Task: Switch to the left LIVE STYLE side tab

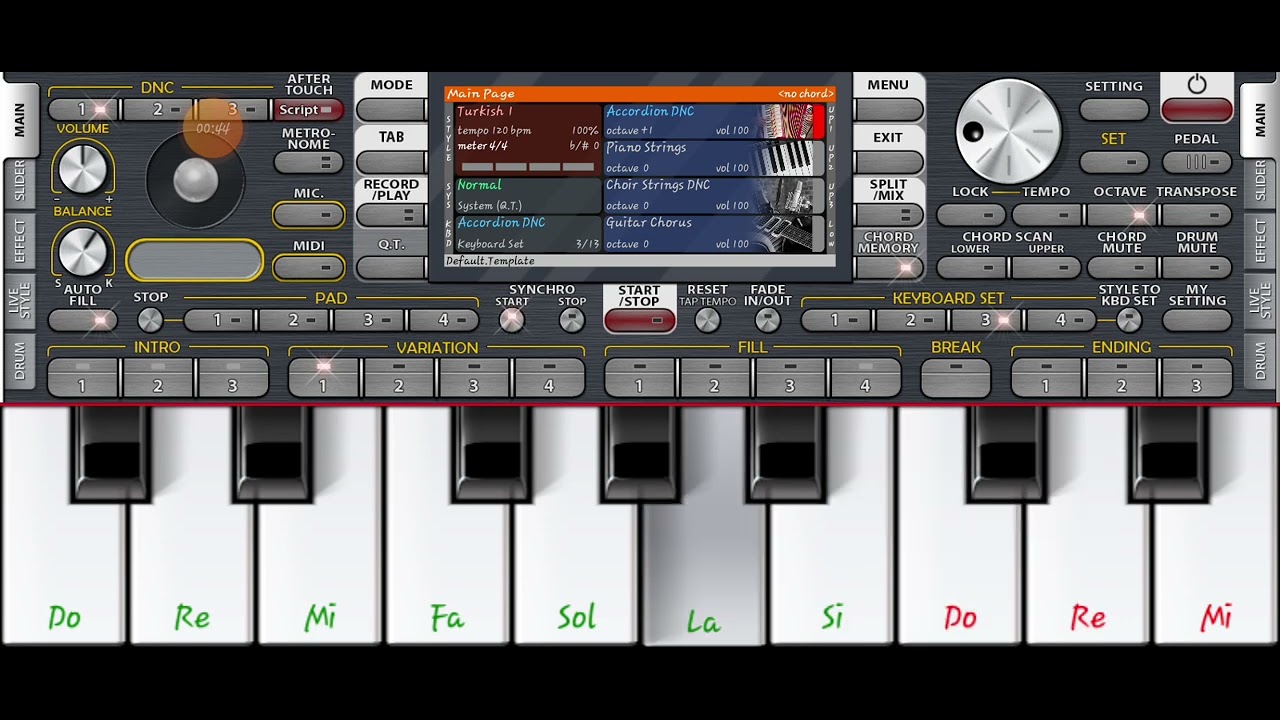Action: pos(19,300)
